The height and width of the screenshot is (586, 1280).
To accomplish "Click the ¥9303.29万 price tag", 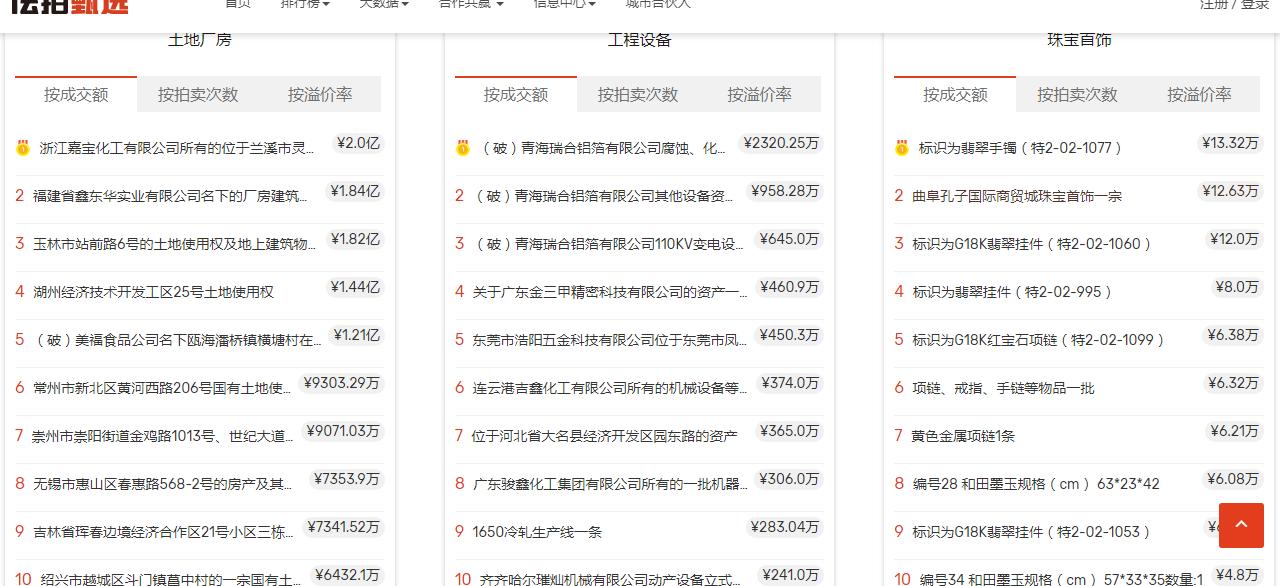I will click(x=343, y=383).
